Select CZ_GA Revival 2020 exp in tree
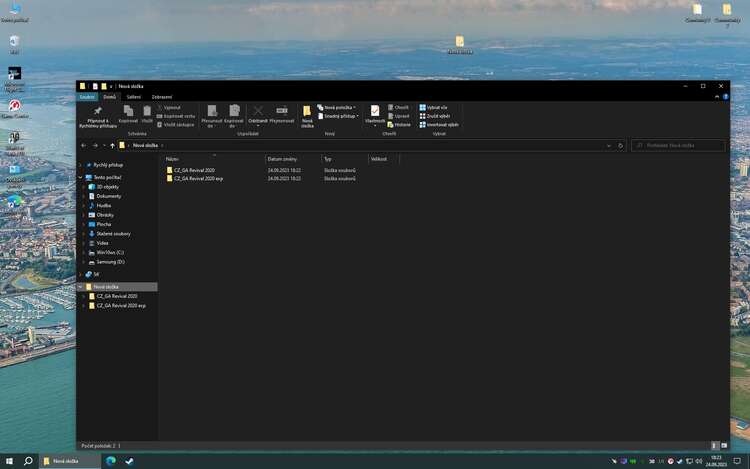This screenshot has height=469, width=750. [121, 305]
